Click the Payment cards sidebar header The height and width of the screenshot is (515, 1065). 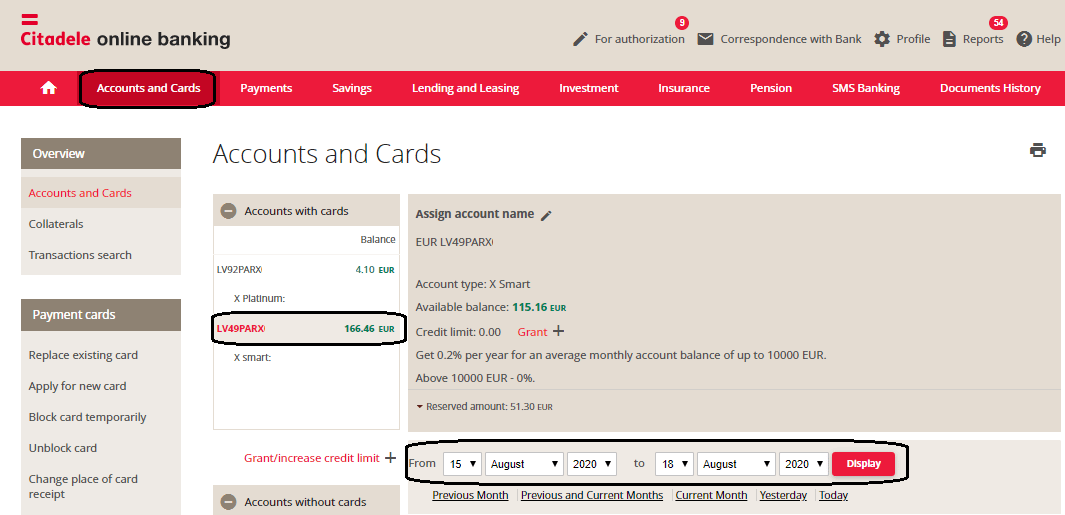(x=101, y=315)
